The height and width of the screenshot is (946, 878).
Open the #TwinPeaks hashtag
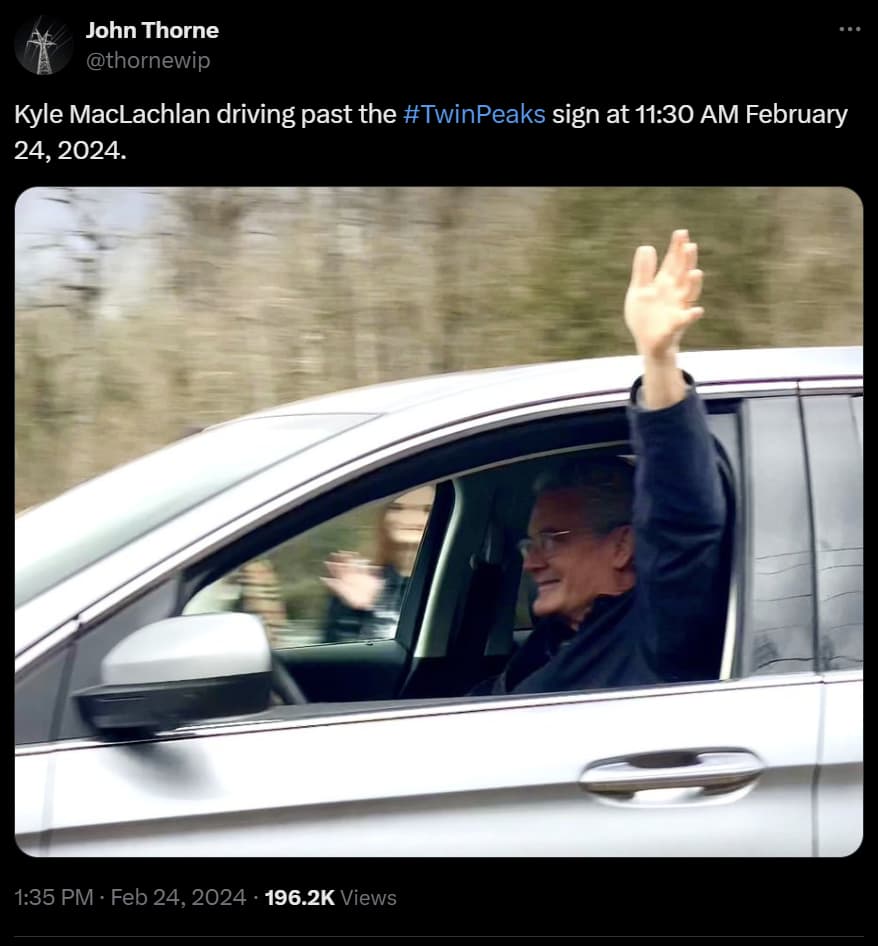[x=474, y=114]
